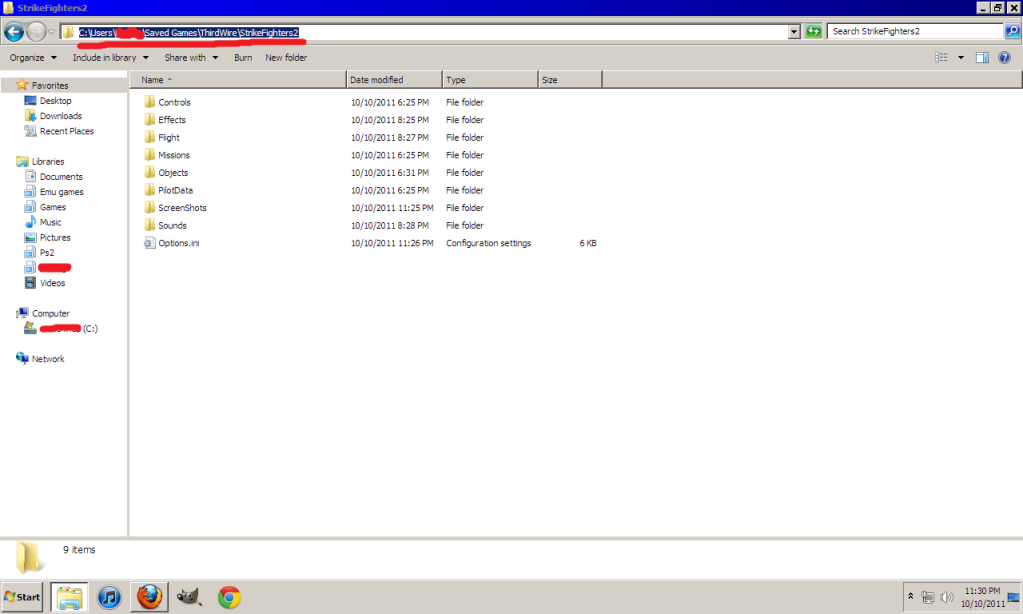Open the Documents library
Viewport: 1023px width, 614px height.
click(61, 176)
